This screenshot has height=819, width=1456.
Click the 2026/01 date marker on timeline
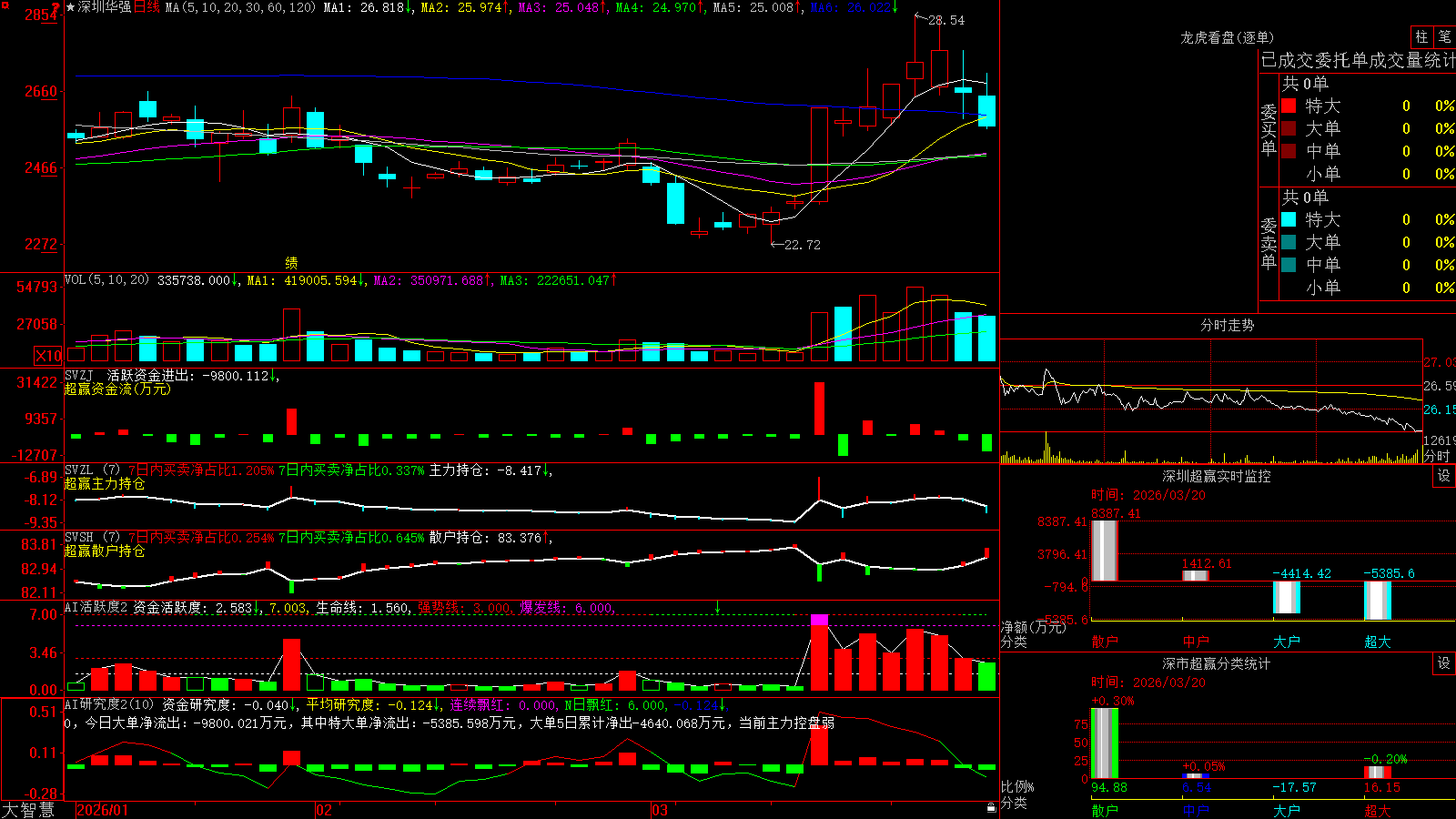[x=102, y=810]
